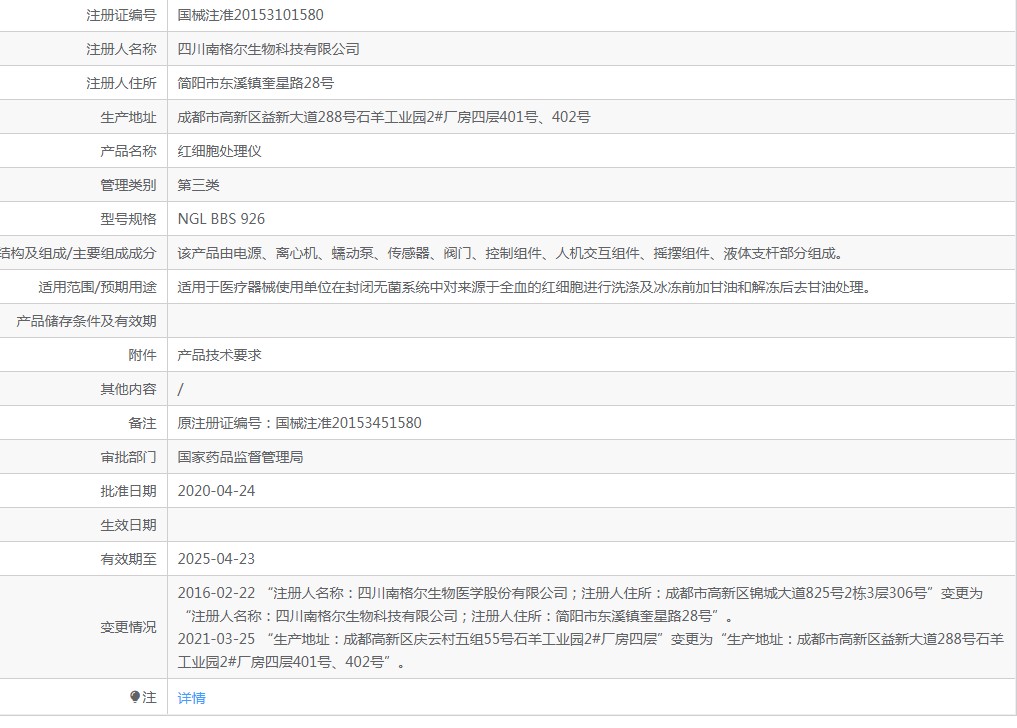Click management category value 第三类
This screenshot has height=728, width=1017.
(x=198, y=185)
